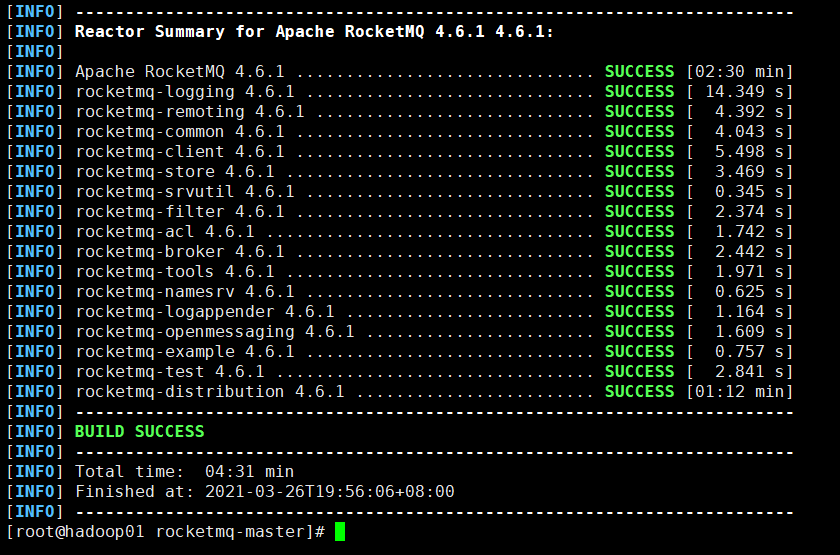840x555 pixels.
Task: Click the '5.498 s' duration value
Action: (x=749, y=152)
